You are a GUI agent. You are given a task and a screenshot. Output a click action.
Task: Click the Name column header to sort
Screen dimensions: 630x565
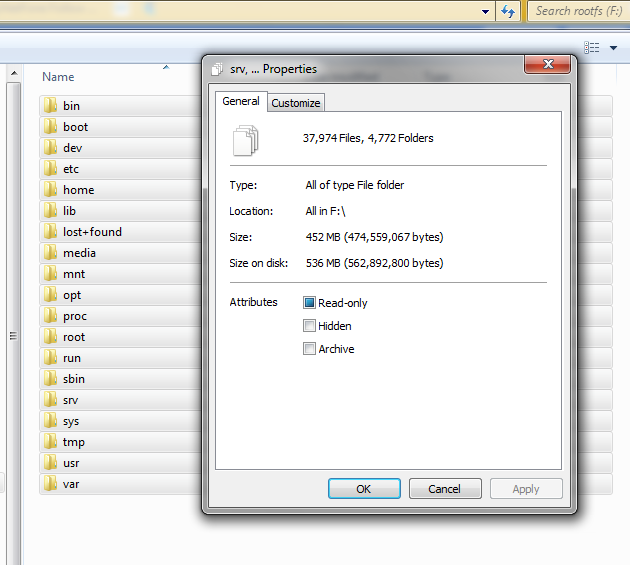pyautogui.click(x=58, y=77)
